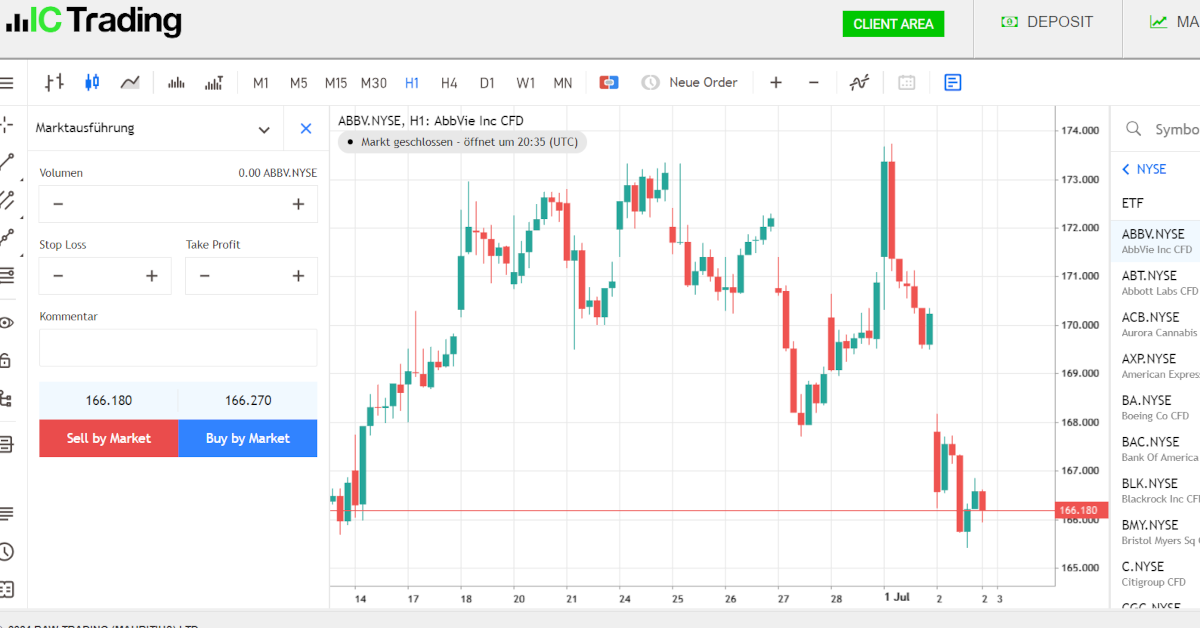Select the H4 timeframe
The height and width of the screenshot is (628, 1200).
tap(449, 83)
